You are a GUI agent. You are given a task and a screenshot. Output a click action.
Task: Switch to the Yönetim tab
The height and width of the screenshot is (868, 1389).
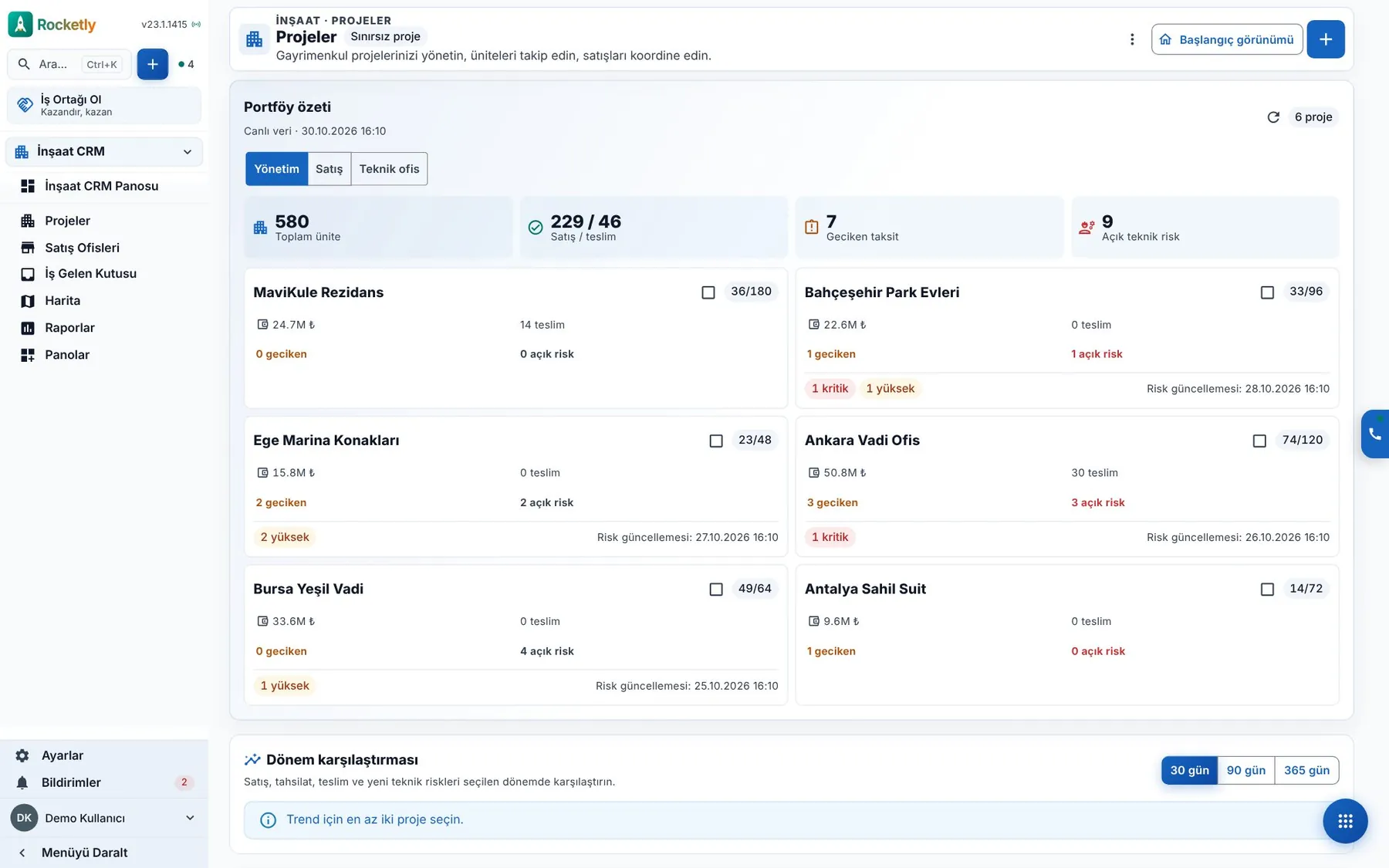point(276,169)
